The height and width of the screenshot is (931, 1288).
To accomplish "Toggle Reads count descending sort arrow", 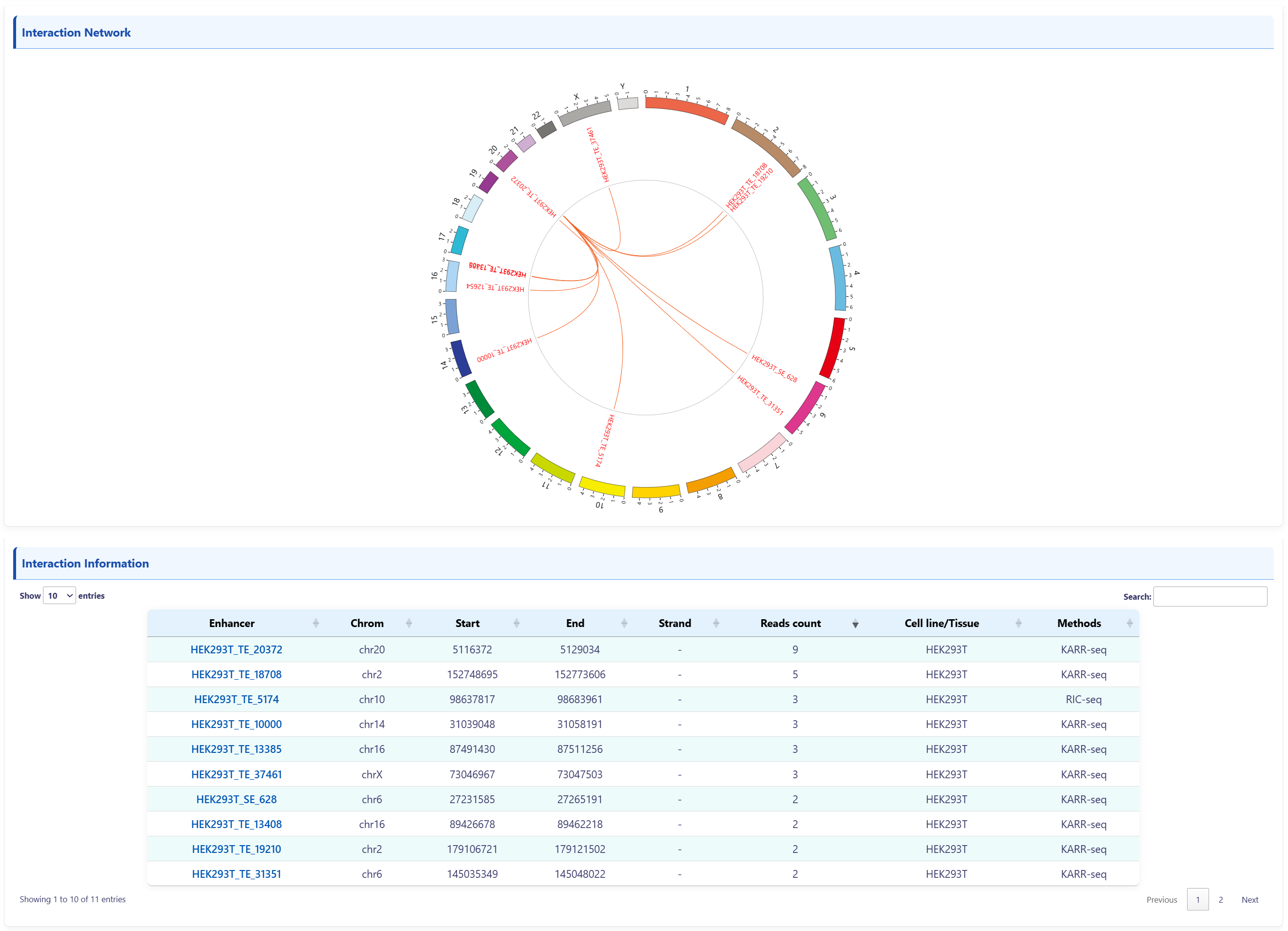I will 855,624.
